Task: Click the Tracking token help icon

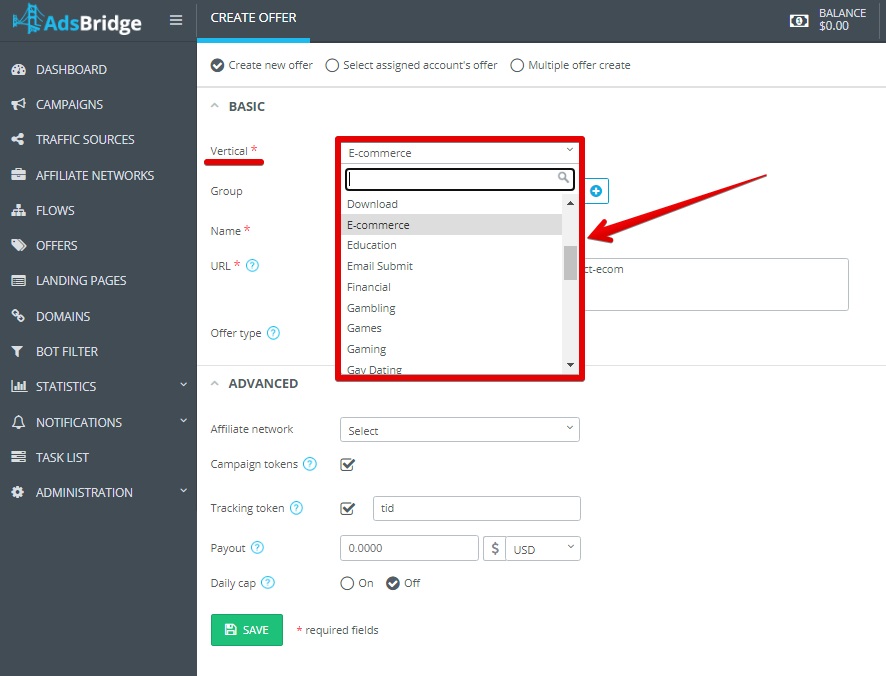Action: [x=296, y=508]
